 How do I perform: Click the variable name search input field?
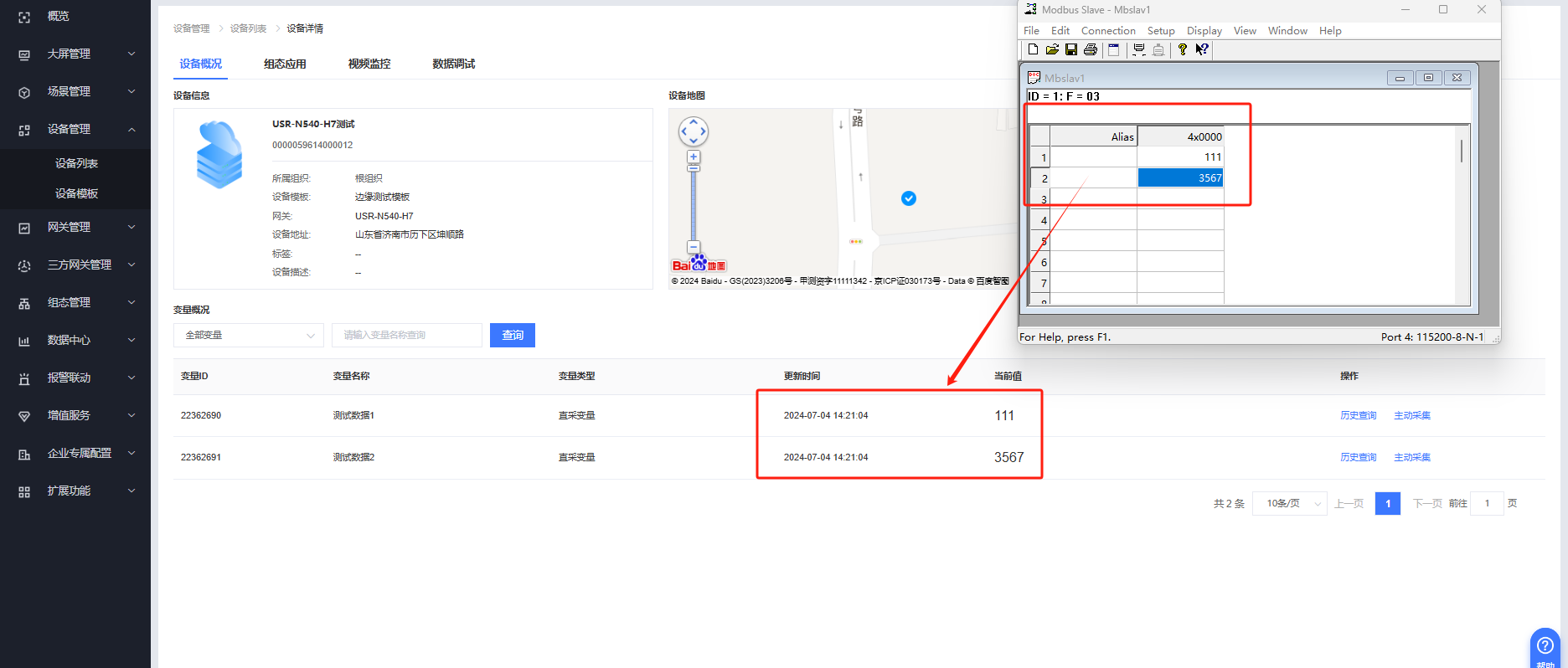click(407, 335)
